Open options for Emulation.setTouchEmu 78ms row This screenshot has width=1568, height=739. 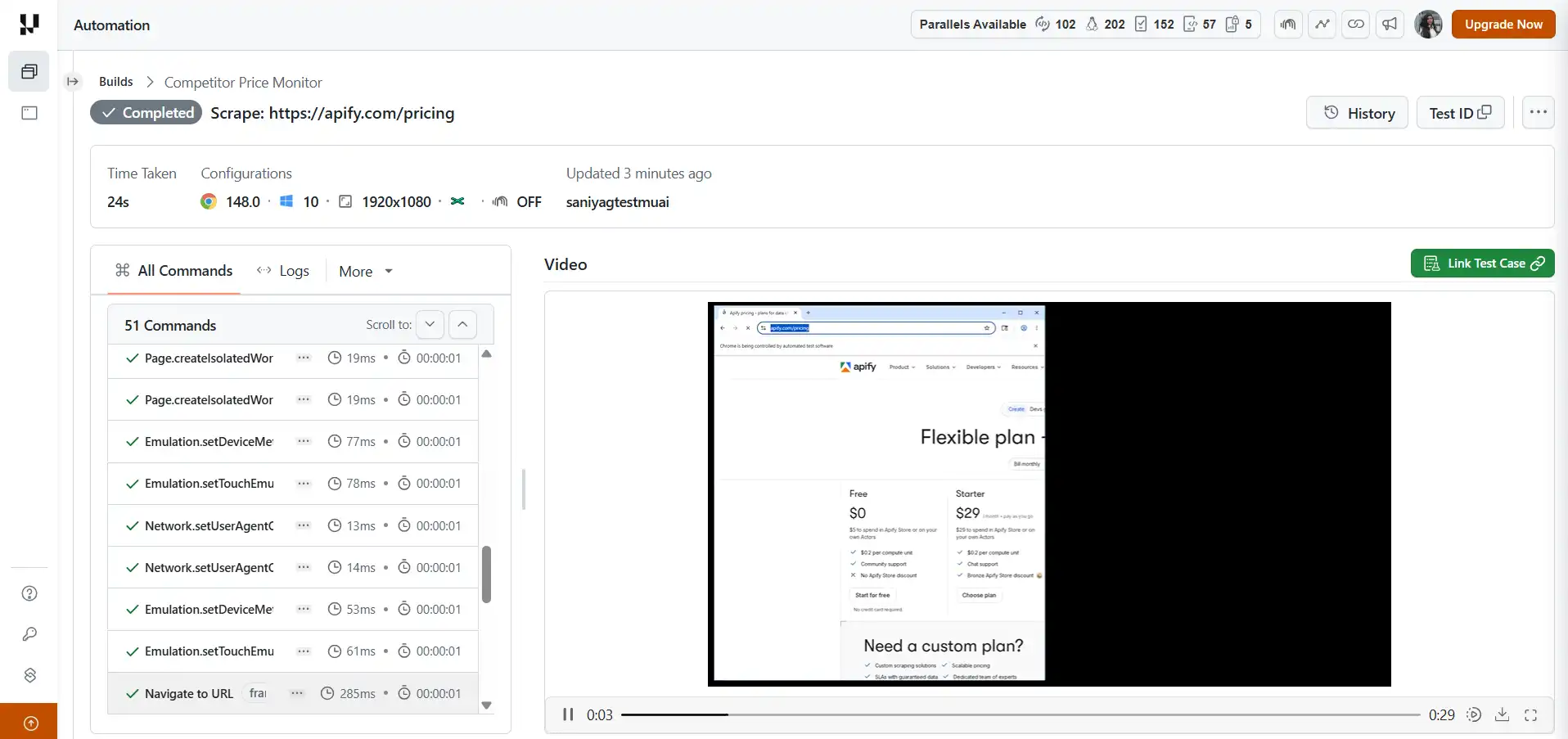pos(304,483)
